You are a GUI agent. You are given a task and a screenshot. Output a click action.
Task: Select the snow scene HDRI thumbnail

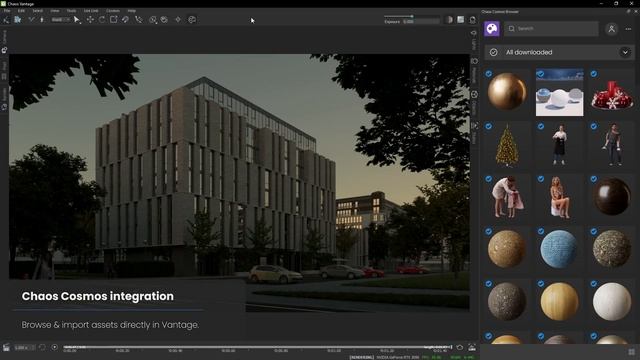pos(559,92)
